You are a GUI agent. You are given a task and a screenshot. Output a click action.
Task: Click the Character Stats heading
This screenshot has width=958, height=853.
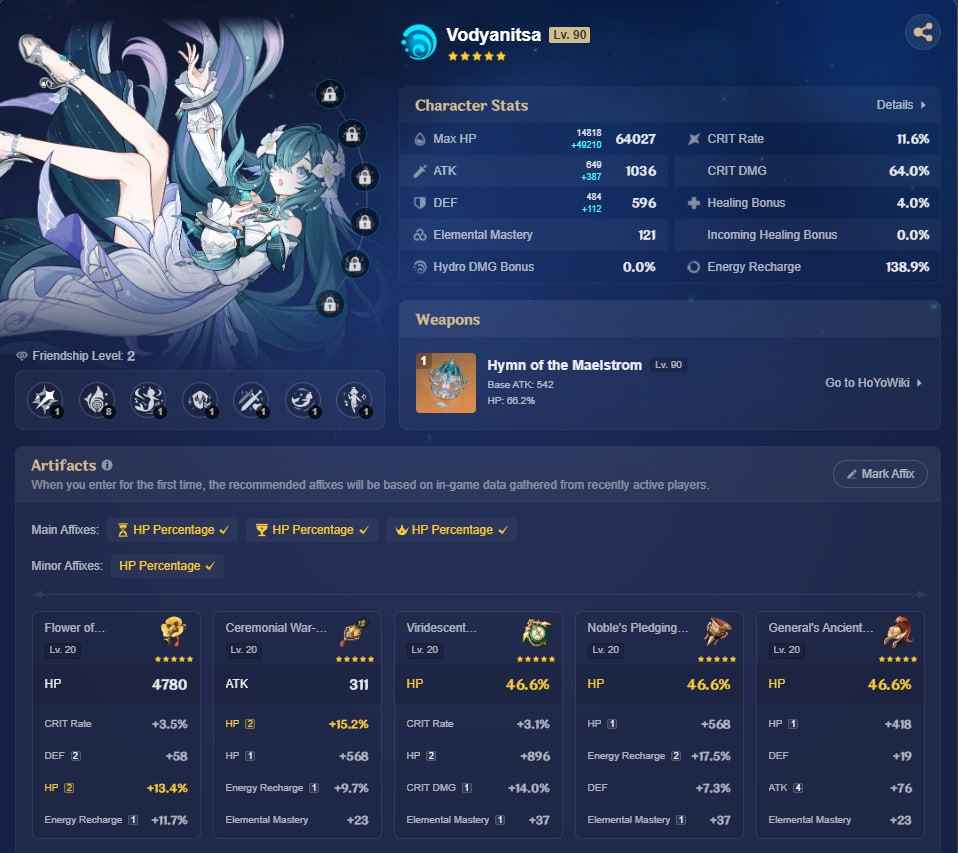pyautogui.click(x=472, y=105)
